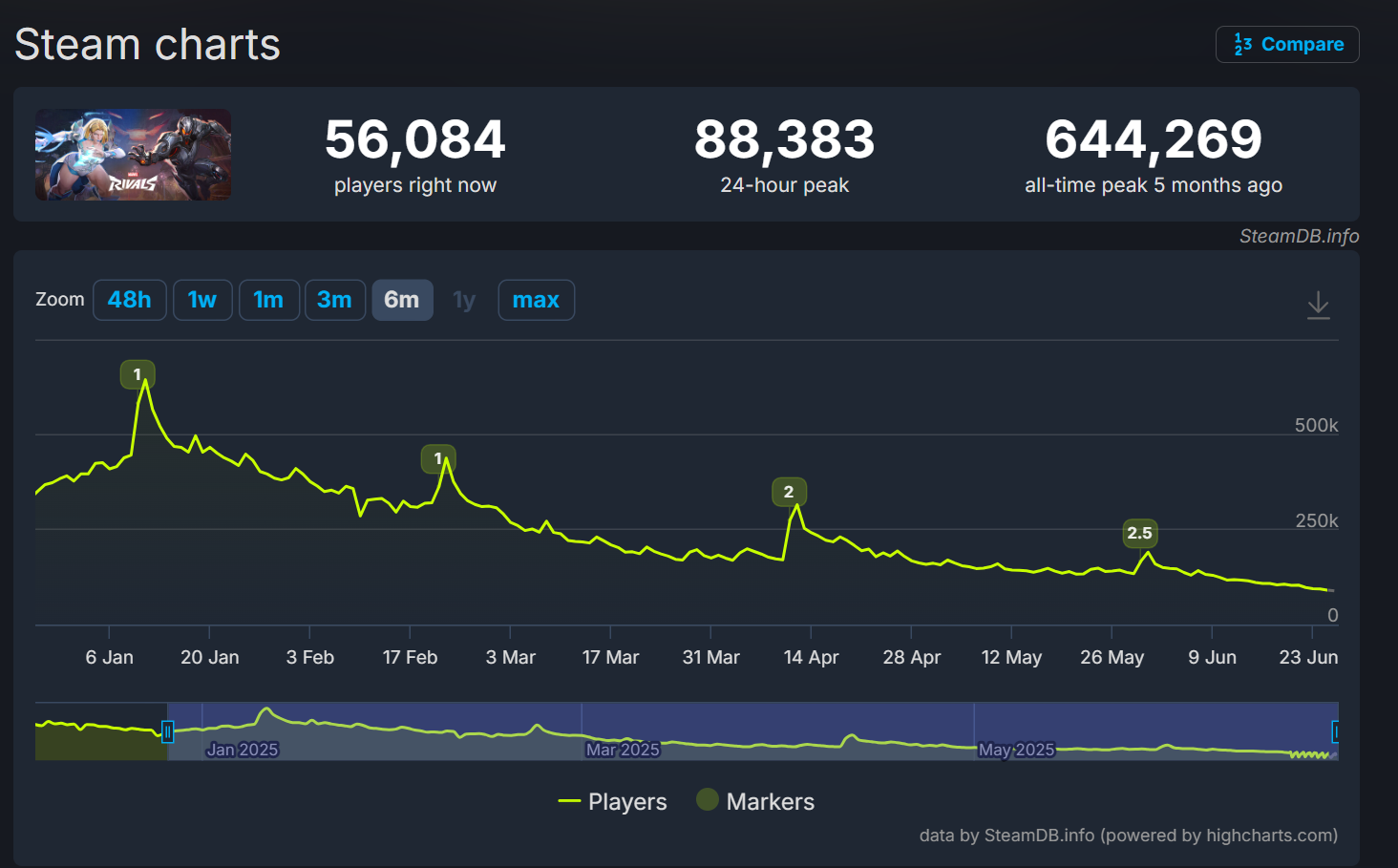Click the 31 Mar x-axis label
Viewport: 1398px width, 868px height.
pyautogui.click(x=710, y=657)
